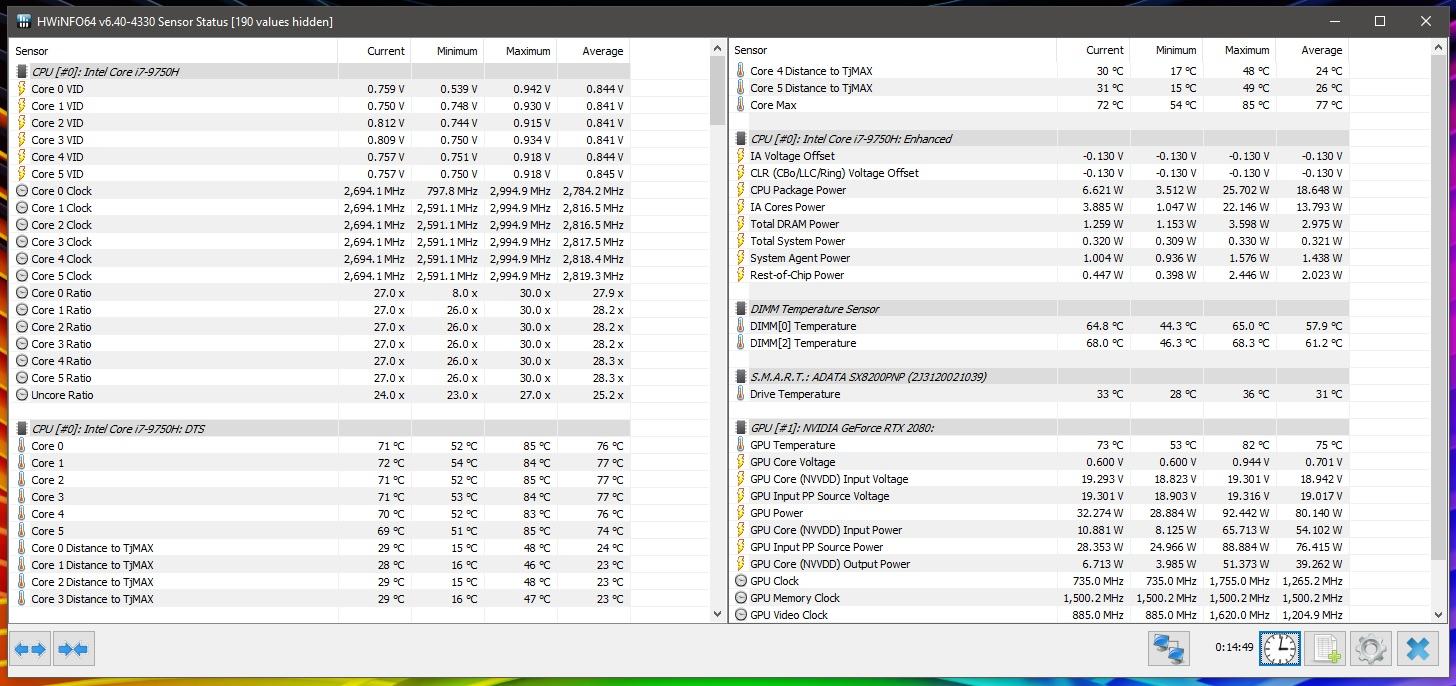The image size is (1456, 686).
Task: Click the CPU Package Power lightning icon
Action: pos(741,190)
